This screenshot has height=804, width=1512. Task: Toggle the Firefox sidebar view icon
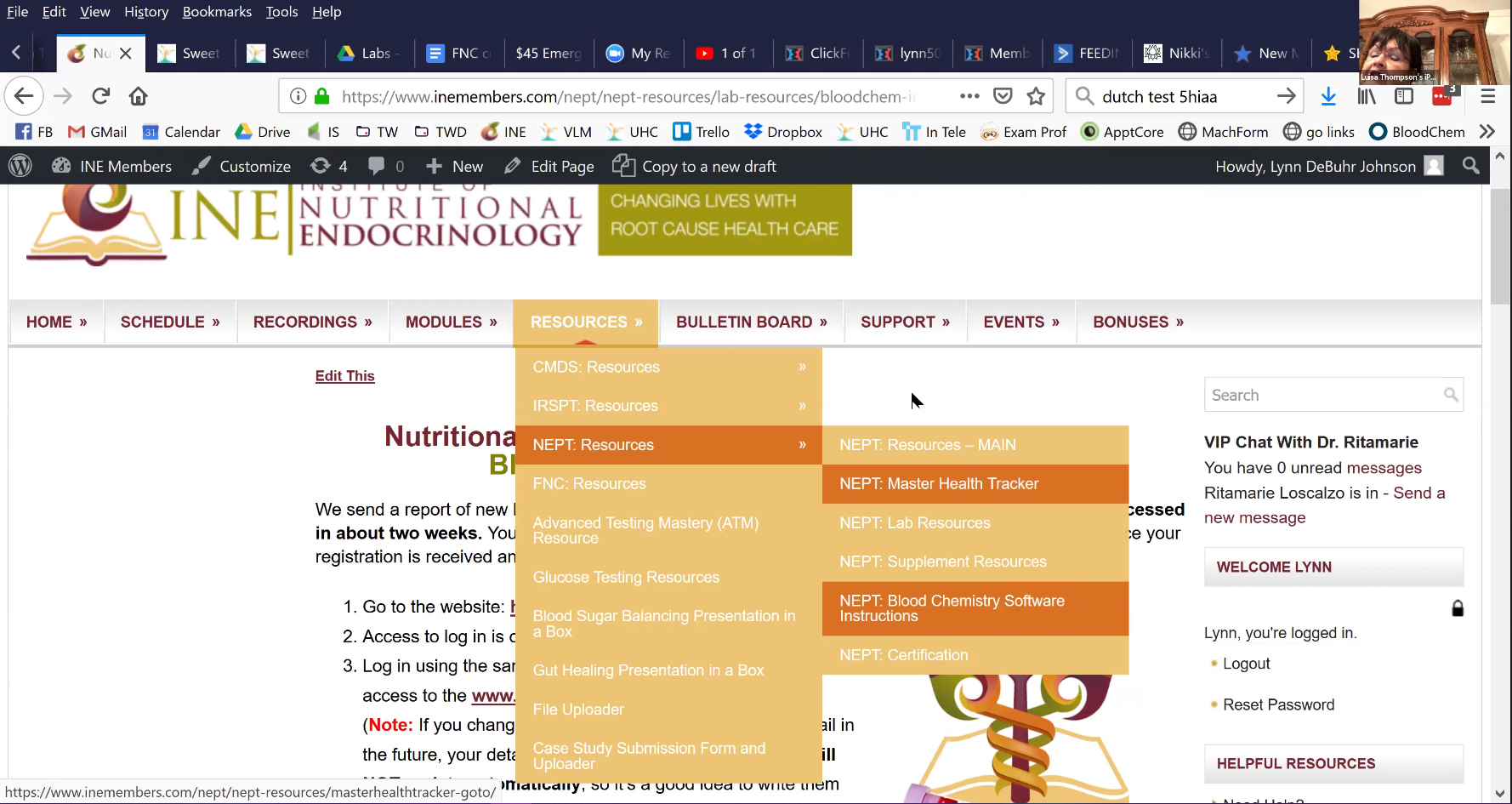click(1404, 96)
